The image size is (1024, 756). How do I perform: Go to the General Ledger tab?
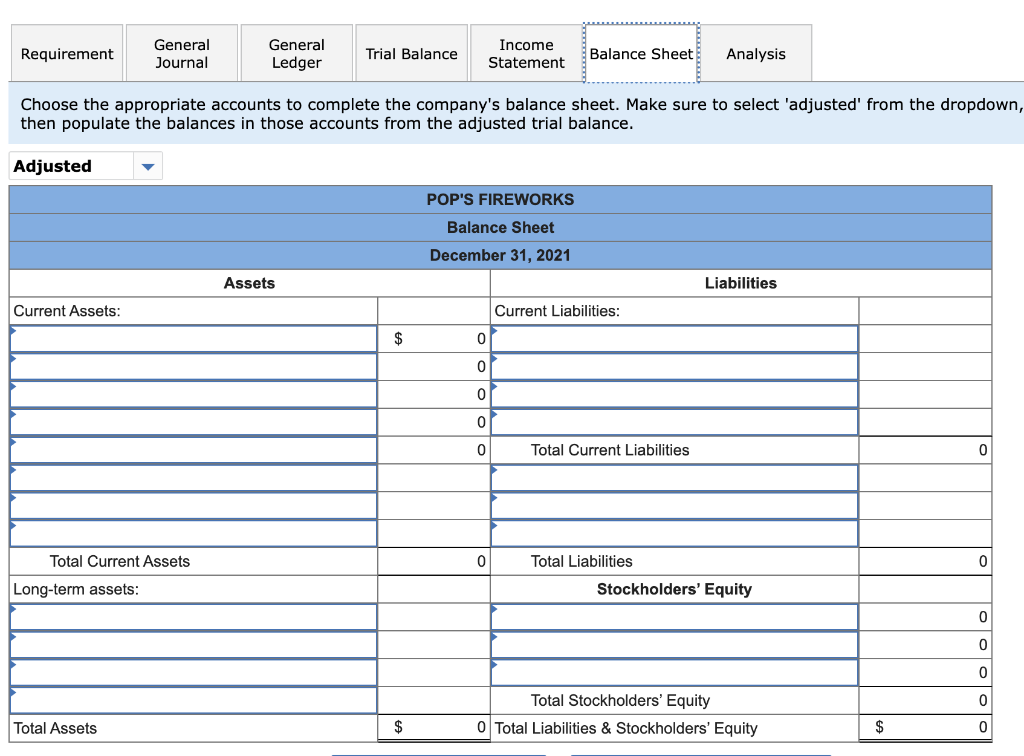coord(296,53)
